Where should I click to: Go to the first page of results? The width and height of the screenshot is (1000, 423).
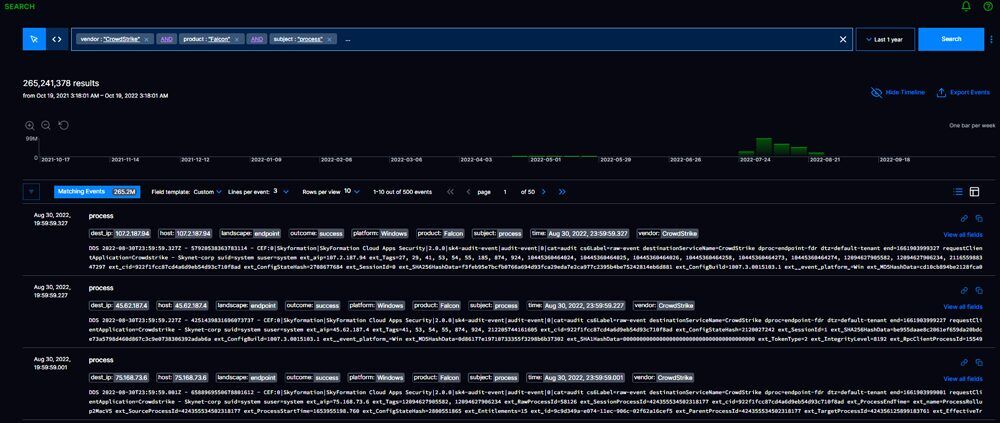pyautogui.click(x=450, y=191)
